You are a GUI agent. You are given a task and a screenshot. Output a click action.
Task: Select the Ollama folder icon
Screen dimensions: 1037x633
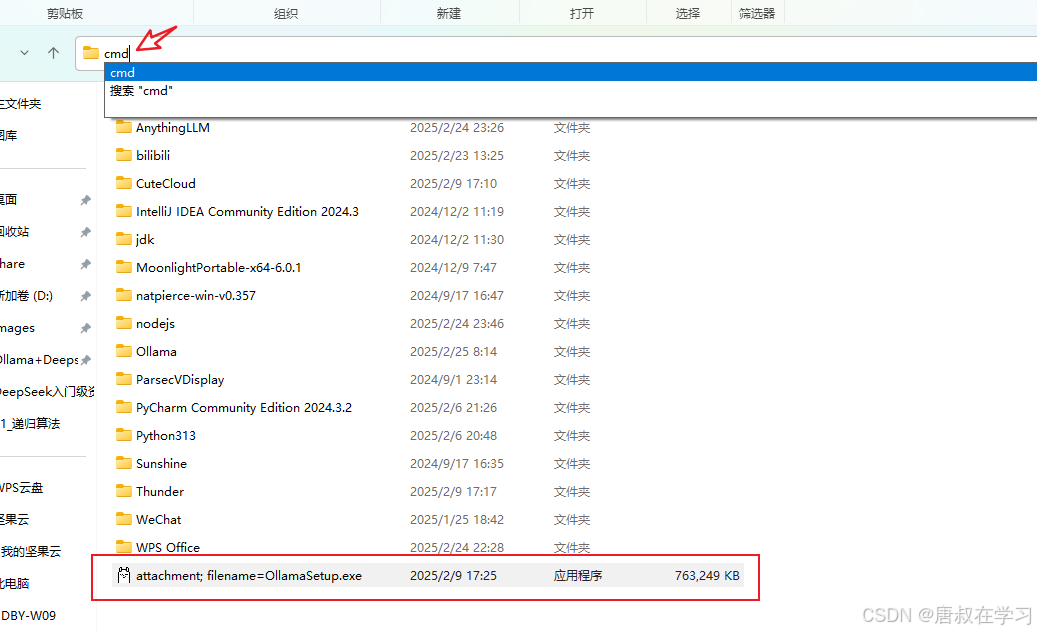pos(124,351)
